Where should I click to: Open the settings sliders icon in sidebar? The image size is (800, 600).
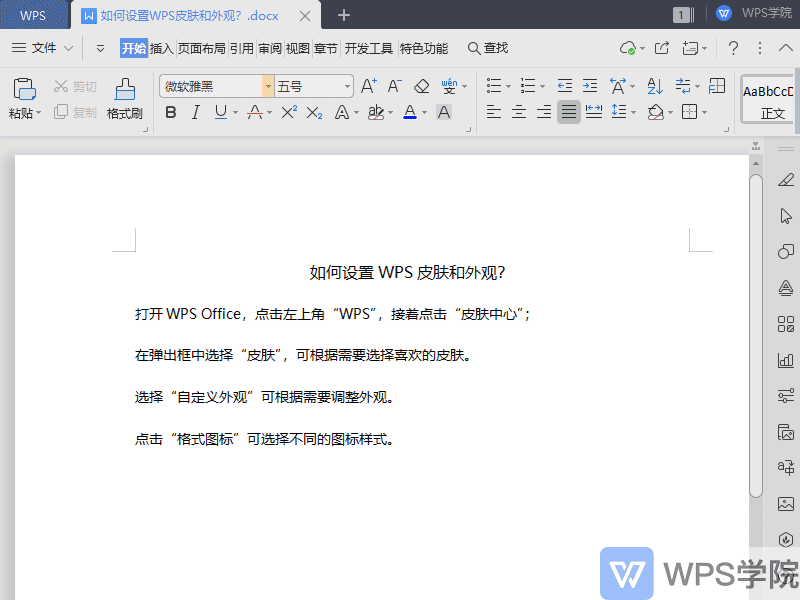pos(786,395)
